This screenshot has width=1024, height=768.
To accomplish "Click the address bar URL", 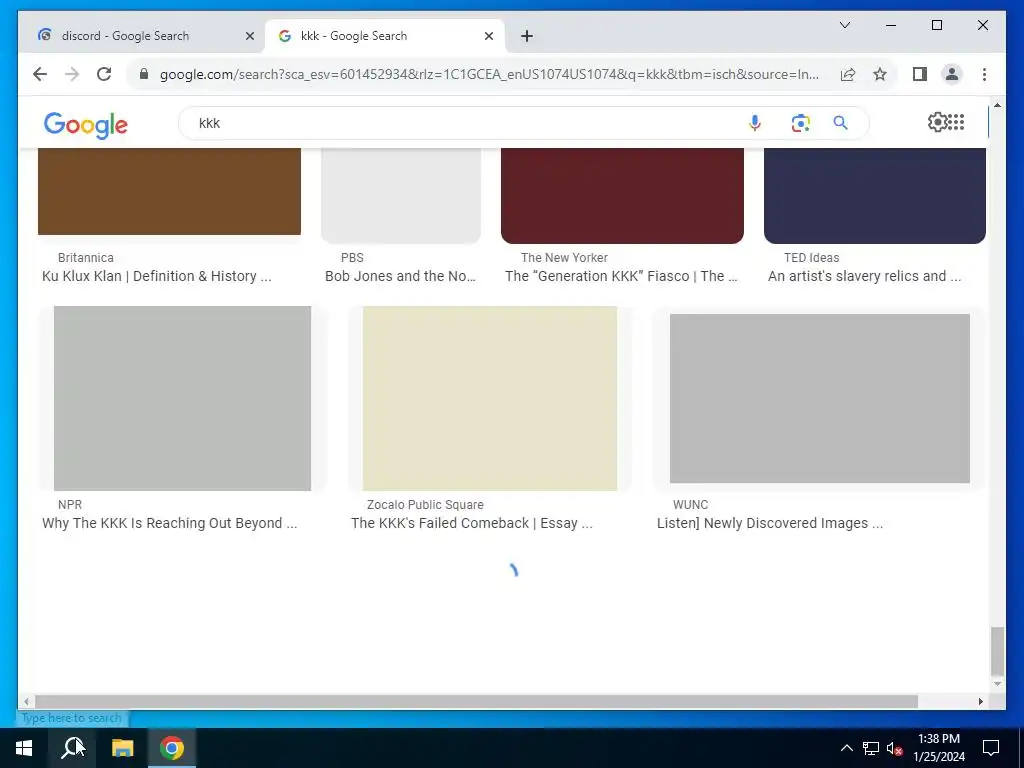I will [x=489, y=74].
